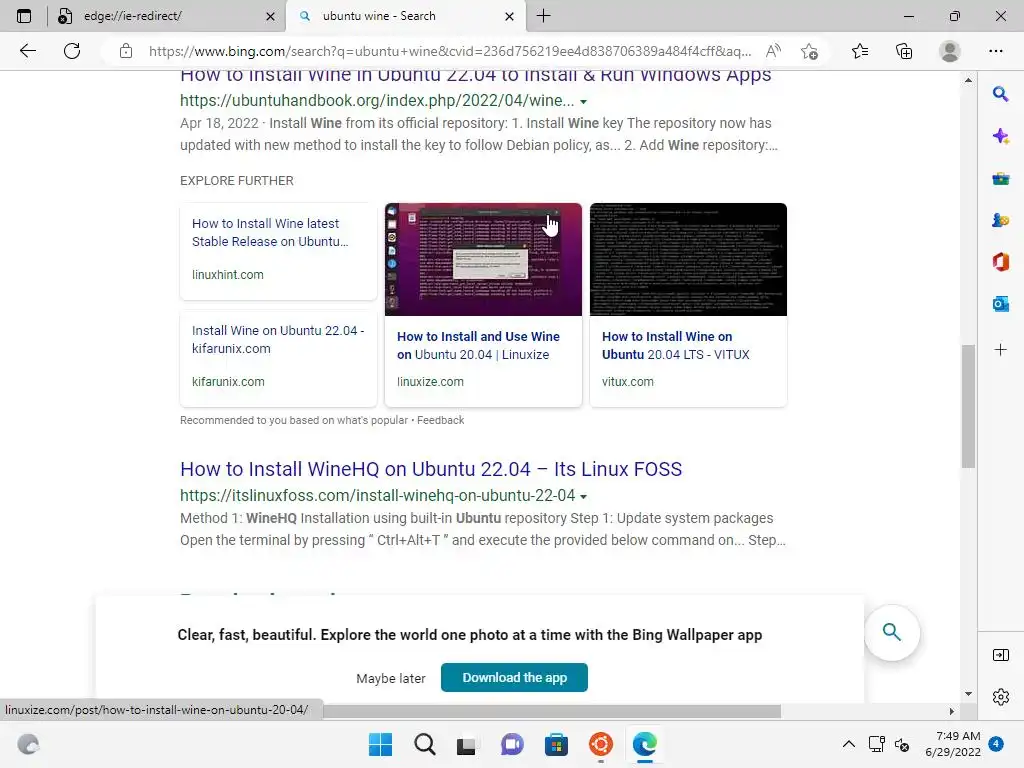Open Widgets from taskbar corner
The image size is (1024, 768).
pos(28,744)
